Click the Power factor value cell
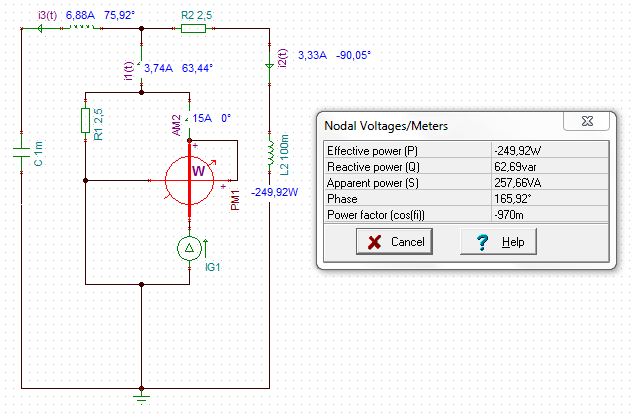The width and height of the screenshot is (631, 413). click(548, 216)
